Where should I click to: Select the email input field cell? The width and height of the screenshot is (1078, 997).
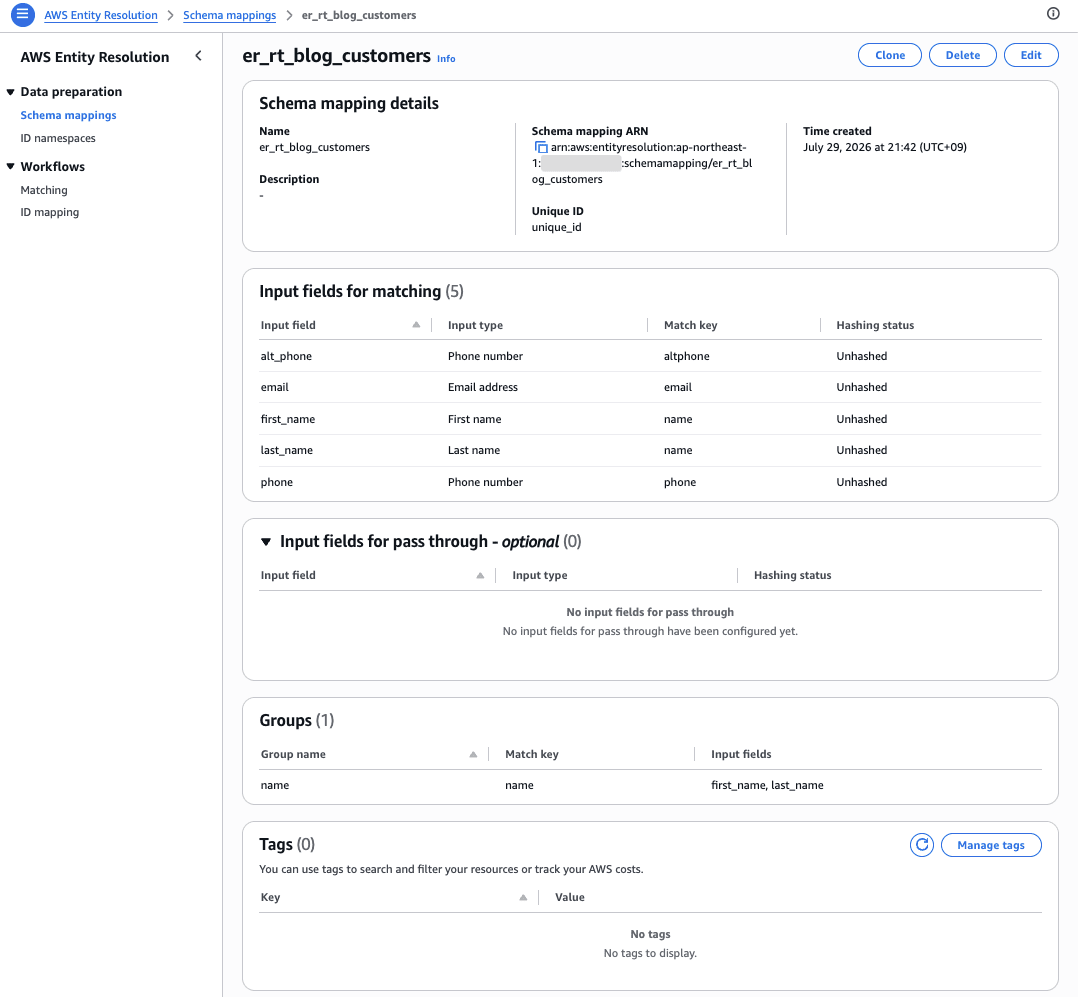[x=274, y=387]
